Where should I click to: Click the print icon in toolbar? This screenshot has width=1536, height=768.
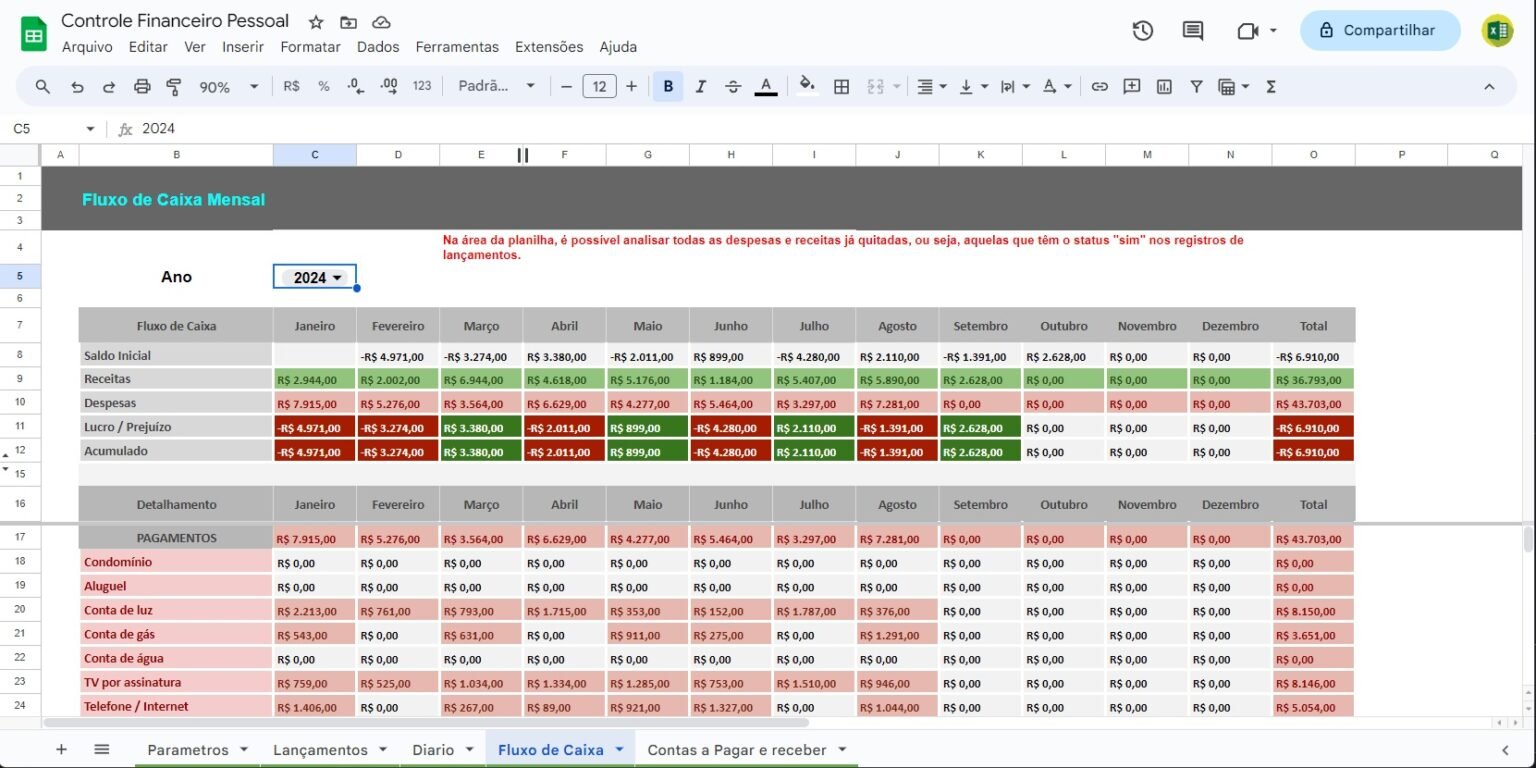[142, 87]
